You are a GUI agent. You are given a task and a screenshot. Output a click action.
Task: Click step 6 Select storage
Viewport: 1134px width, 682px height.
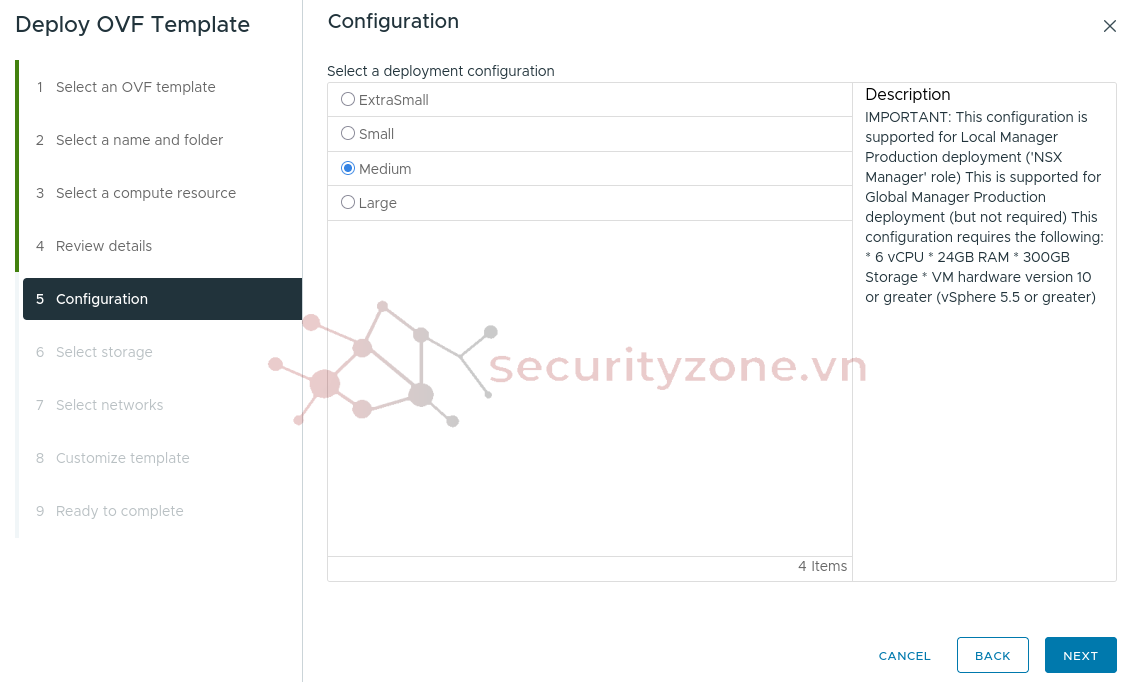pyautogui.click(x=104, y=352)
